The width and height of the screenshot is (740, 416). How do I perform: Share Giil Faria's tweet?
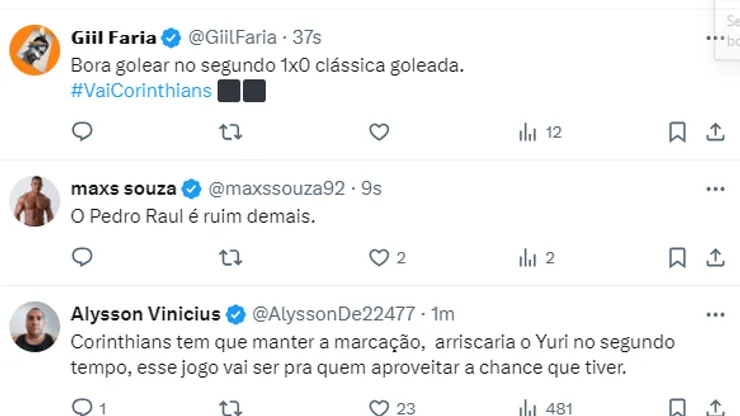pos(715,132)
